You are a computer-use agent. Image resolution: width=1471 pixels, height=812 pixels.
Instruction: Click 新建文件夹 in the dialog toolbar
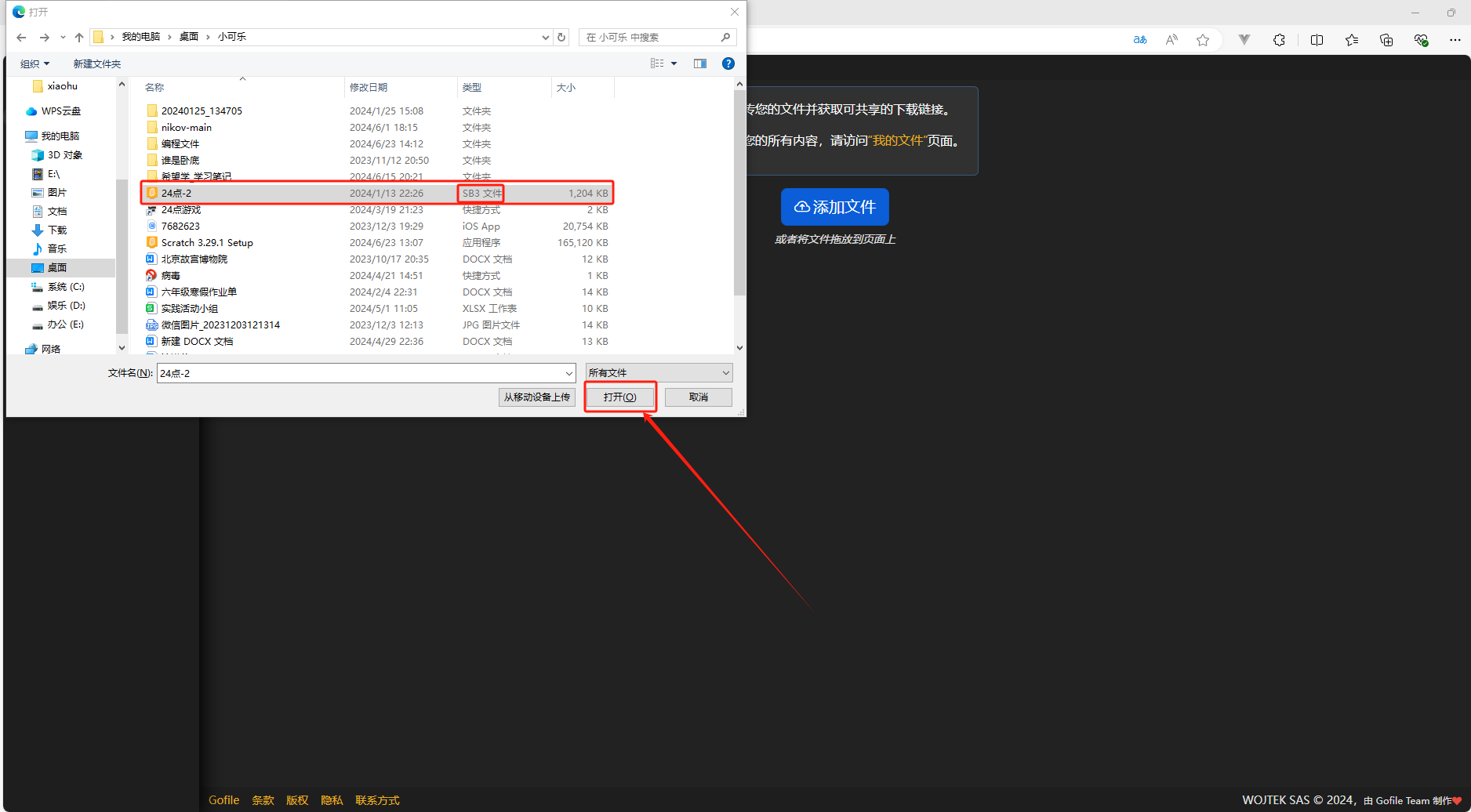point(97,63)
